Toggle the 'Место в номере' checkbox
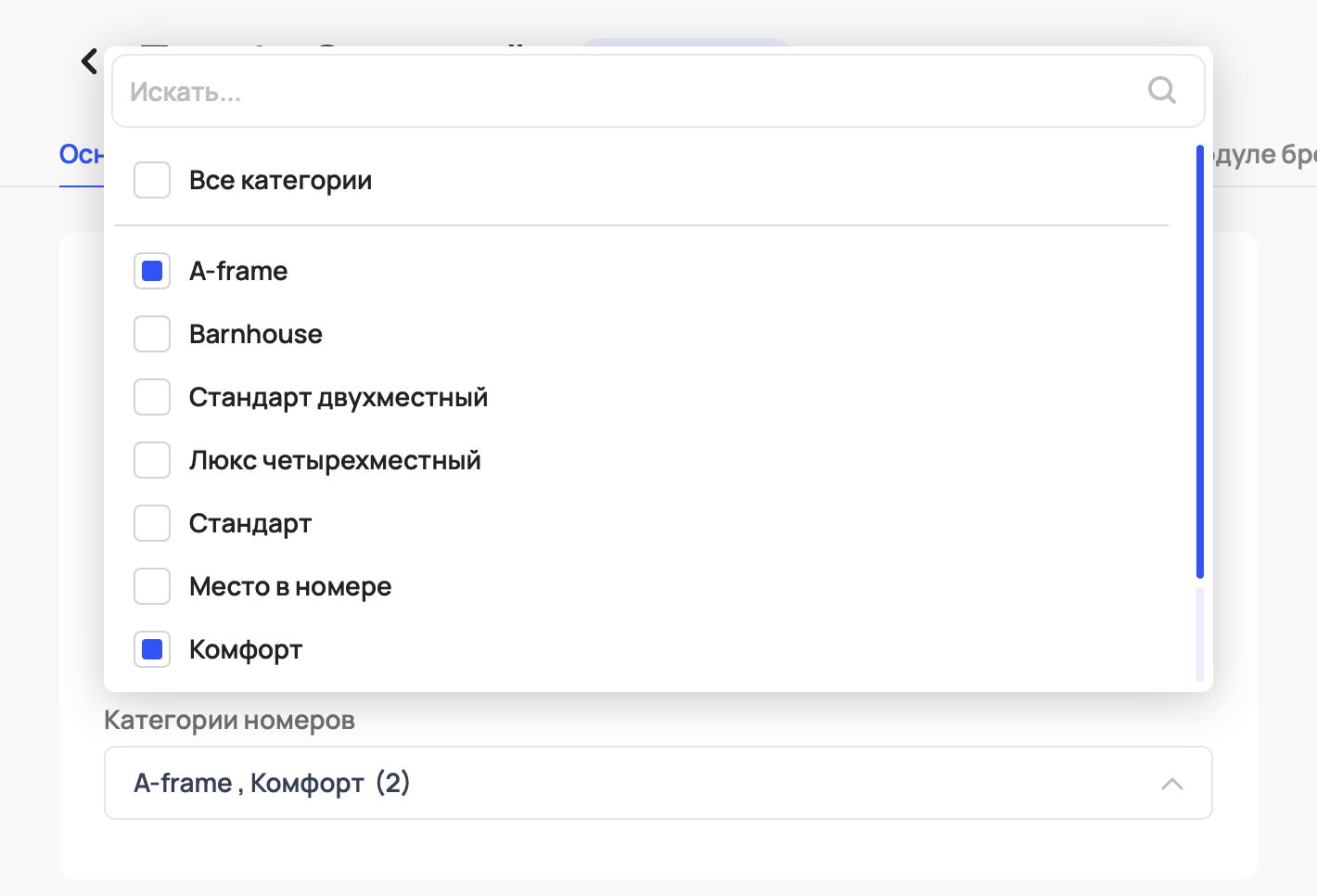Screen dimensions: 1317x896 click(x=152, y=586)
